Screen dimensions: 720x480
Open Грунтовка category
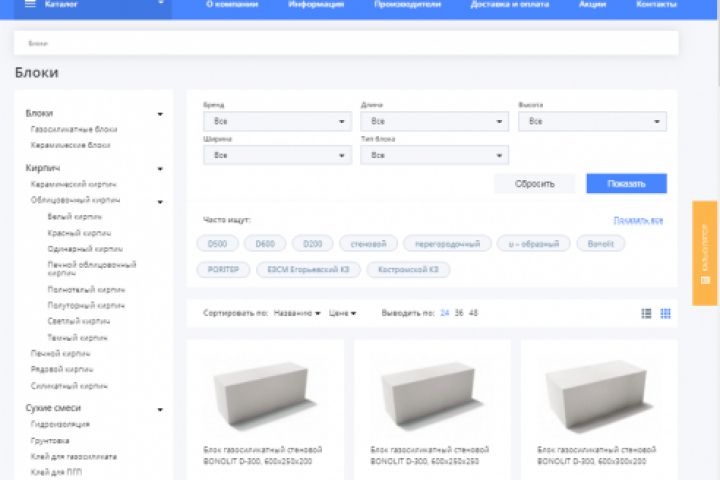(x=50, y=441)
